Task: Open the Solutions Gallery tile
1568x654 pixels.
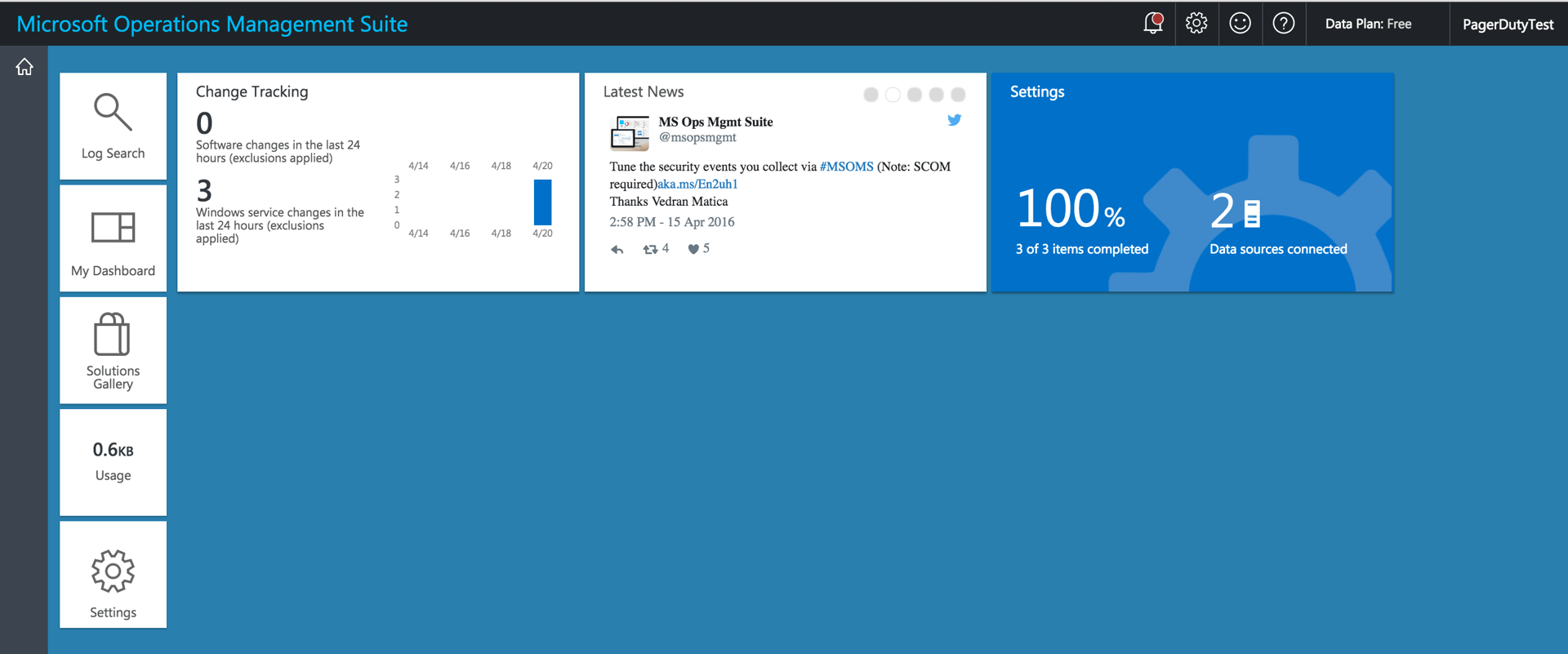Action: [x=113, y=350]
